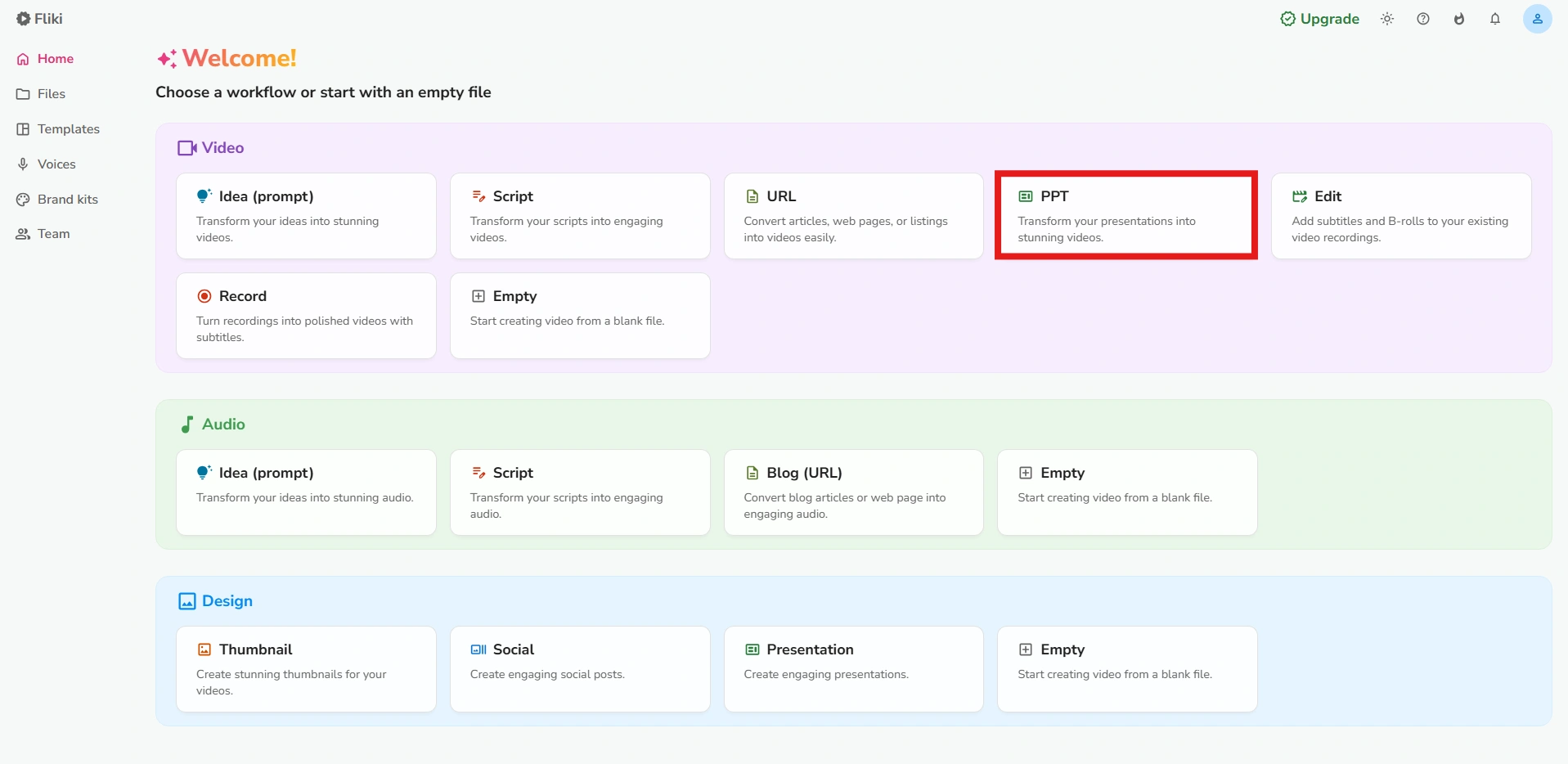Click the Team people icon
The image size is (1568, 764).
[x=23, y=234]
